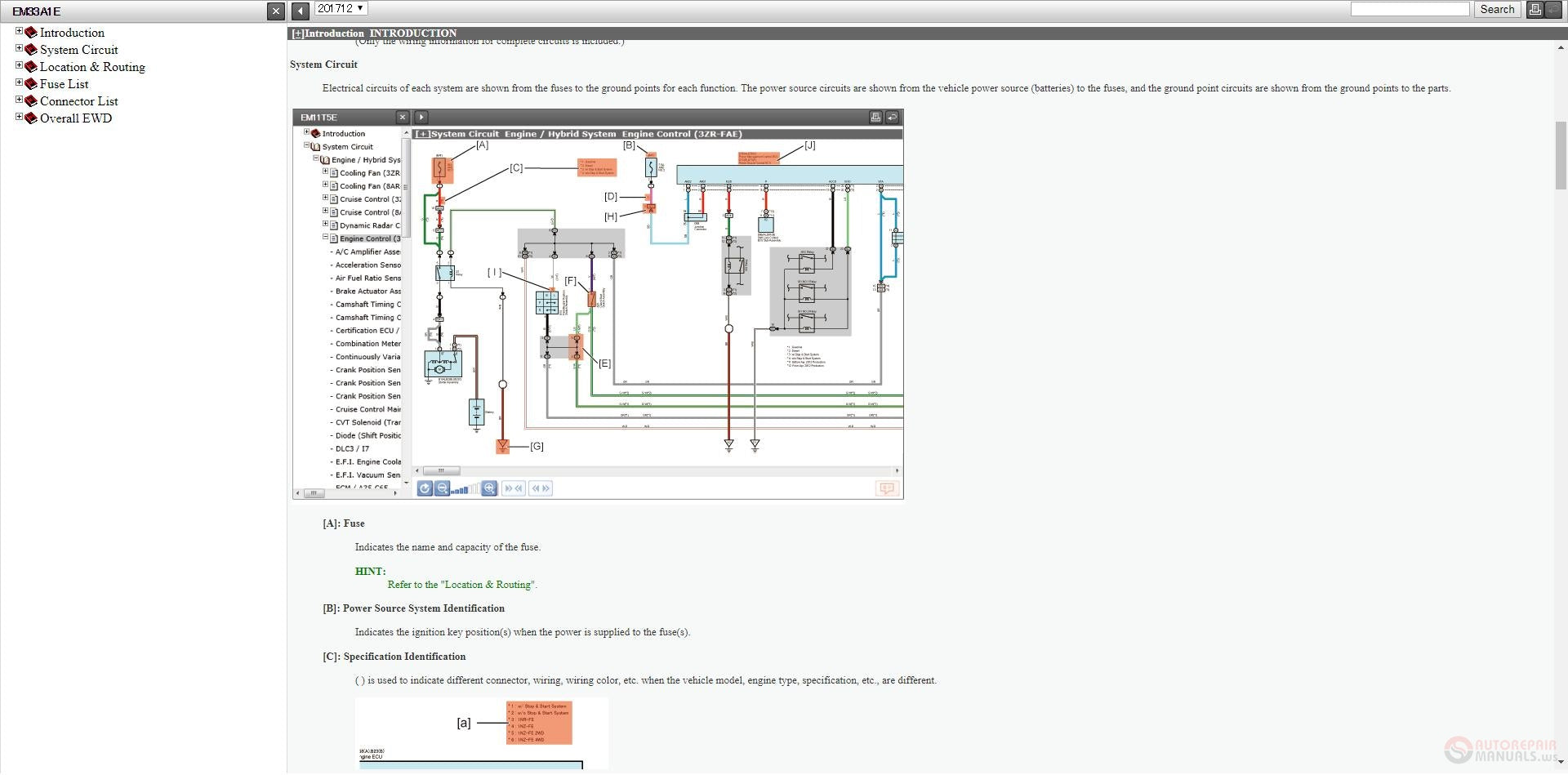This screenshot has height=775, width=1568.
Task: Click the left-pointing triangle button beside 201712
Action: tap(301, 11)
